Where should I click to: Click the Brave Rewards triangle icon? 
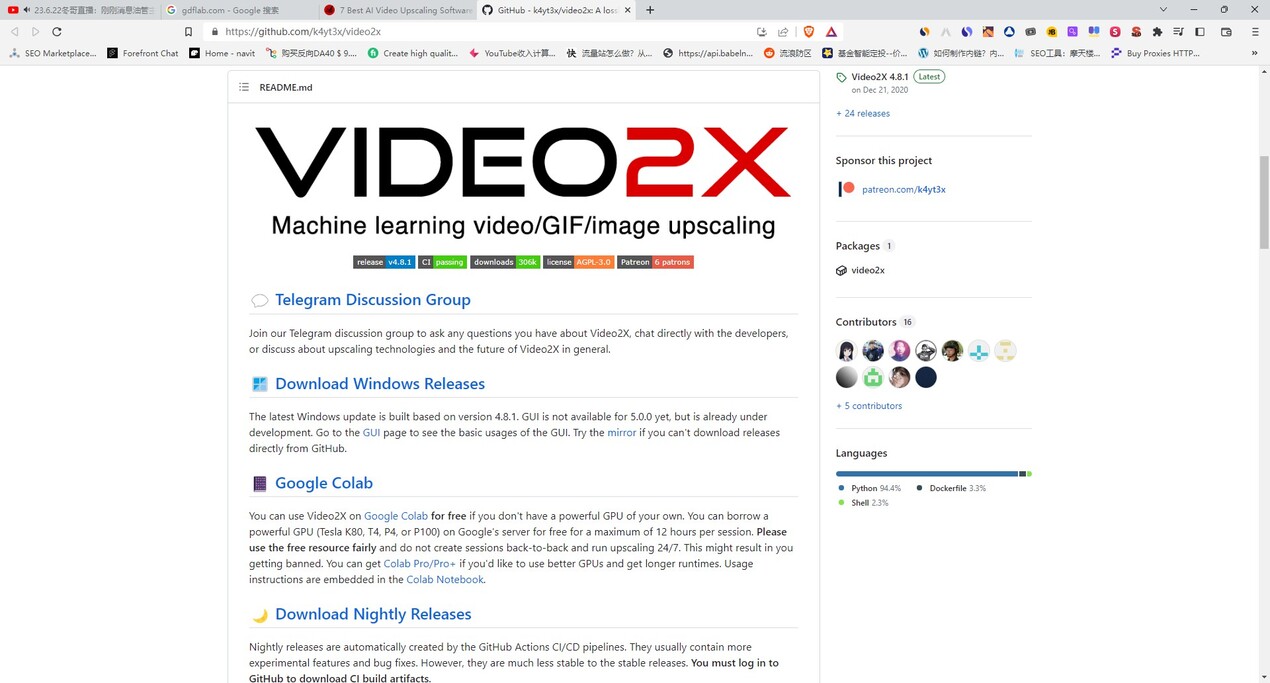831,31
